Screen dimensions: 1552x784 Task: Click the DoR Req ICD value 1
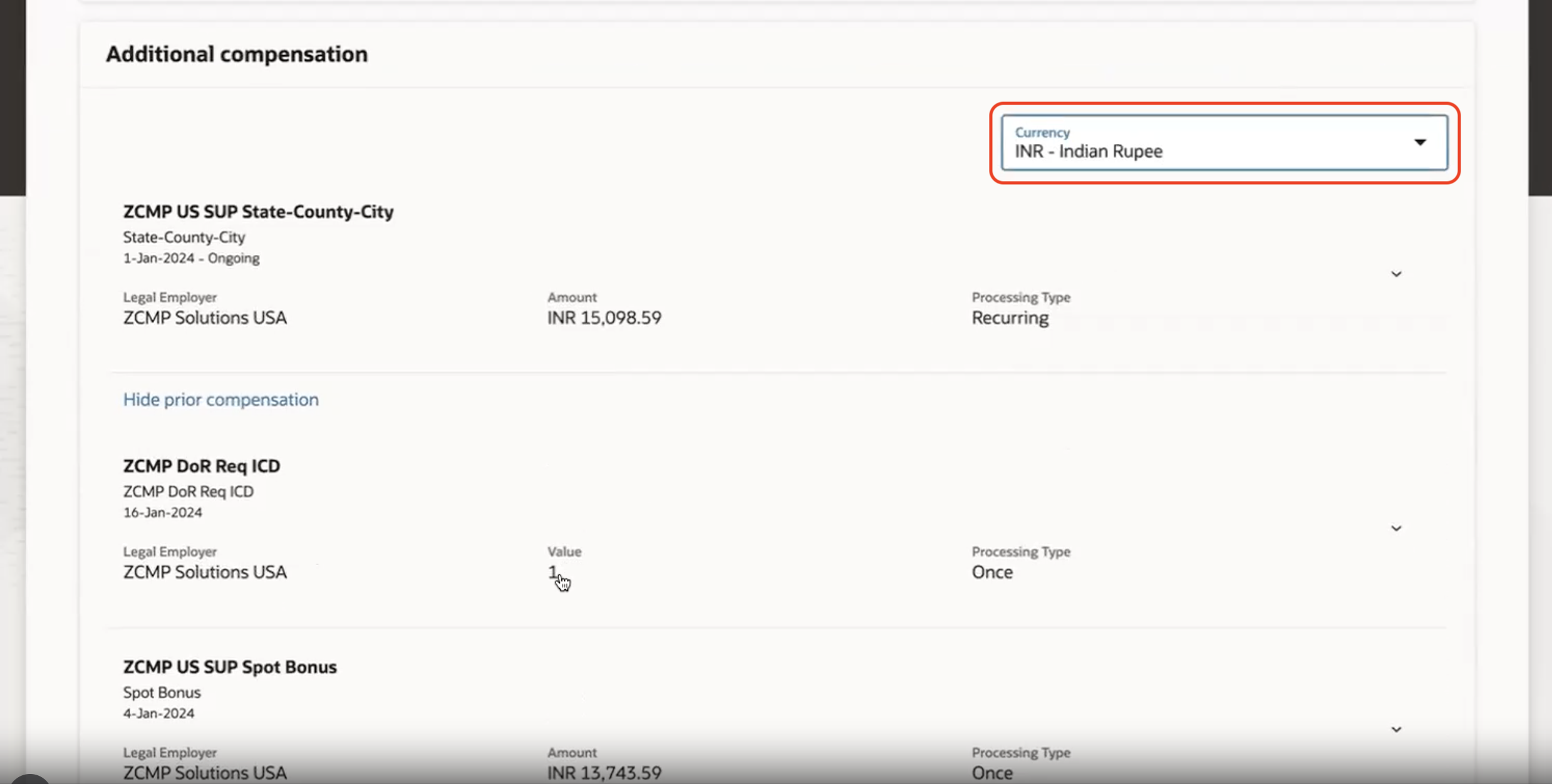pos(552,572)
